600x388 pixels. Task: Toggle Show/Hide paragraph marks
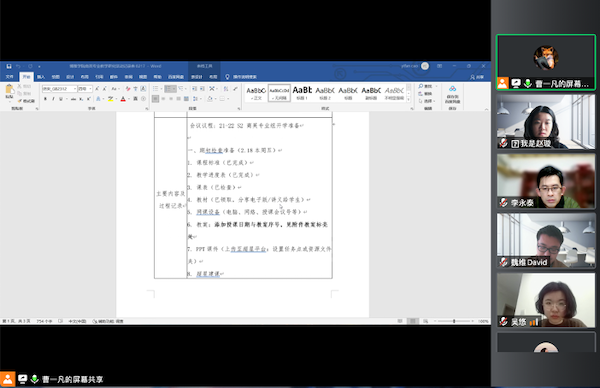click(x=235, y=89)
